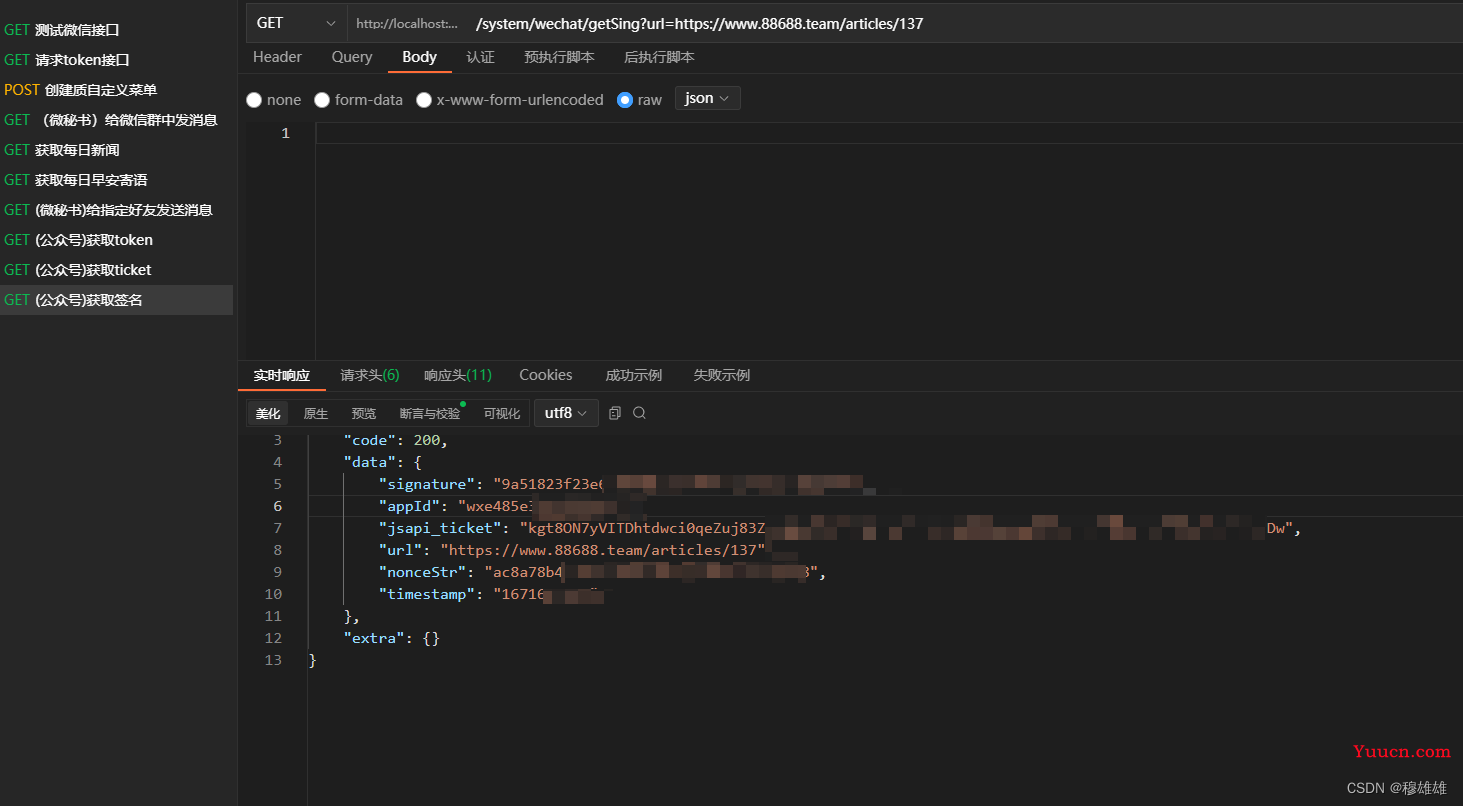Open the 请求头(6) tab
This screenshot has width=1463, height=806.
coord(370,376)
